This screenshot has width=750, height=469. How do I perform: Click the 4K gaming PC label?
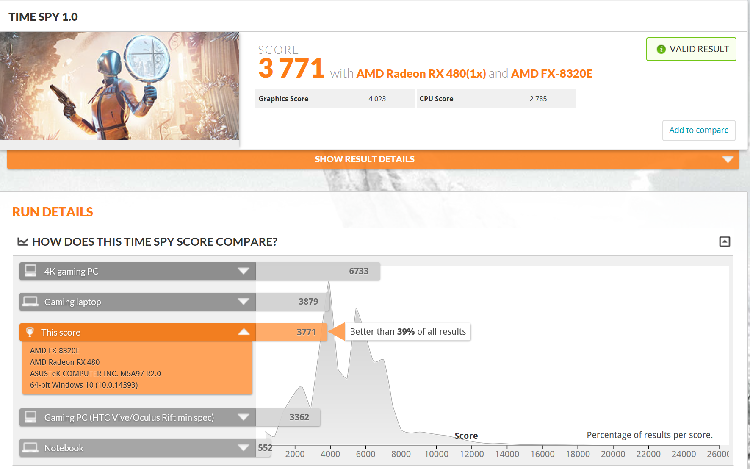(71, 272)
